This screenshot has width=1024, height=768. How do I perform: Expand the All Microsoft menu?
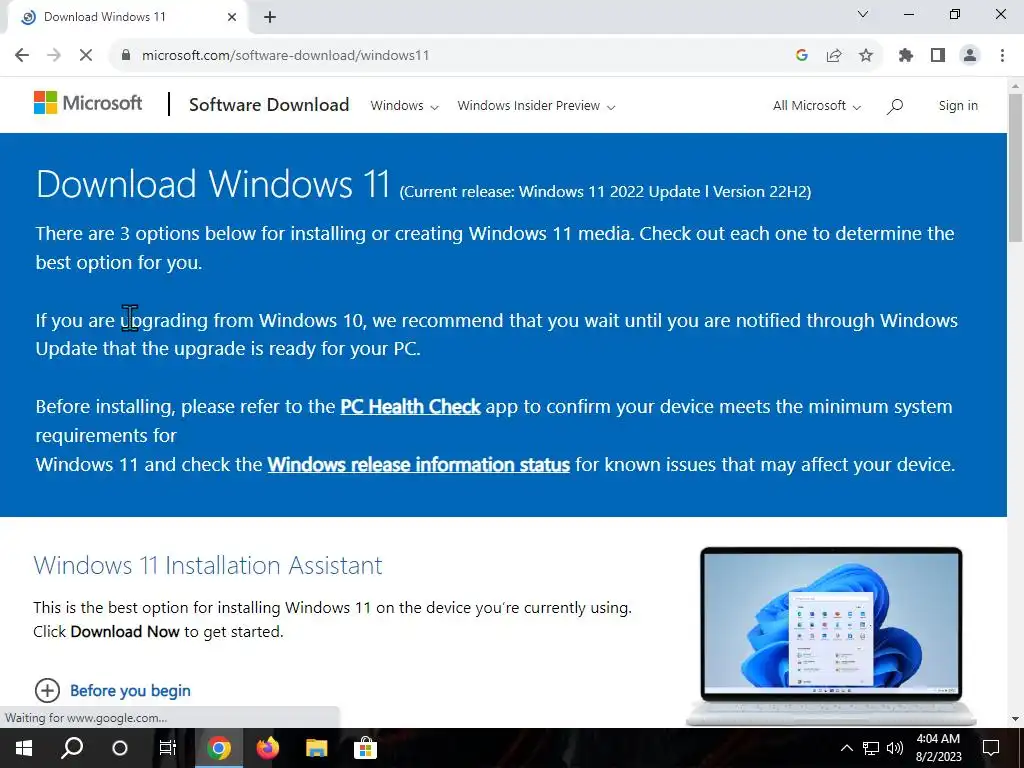coord(817,106)
